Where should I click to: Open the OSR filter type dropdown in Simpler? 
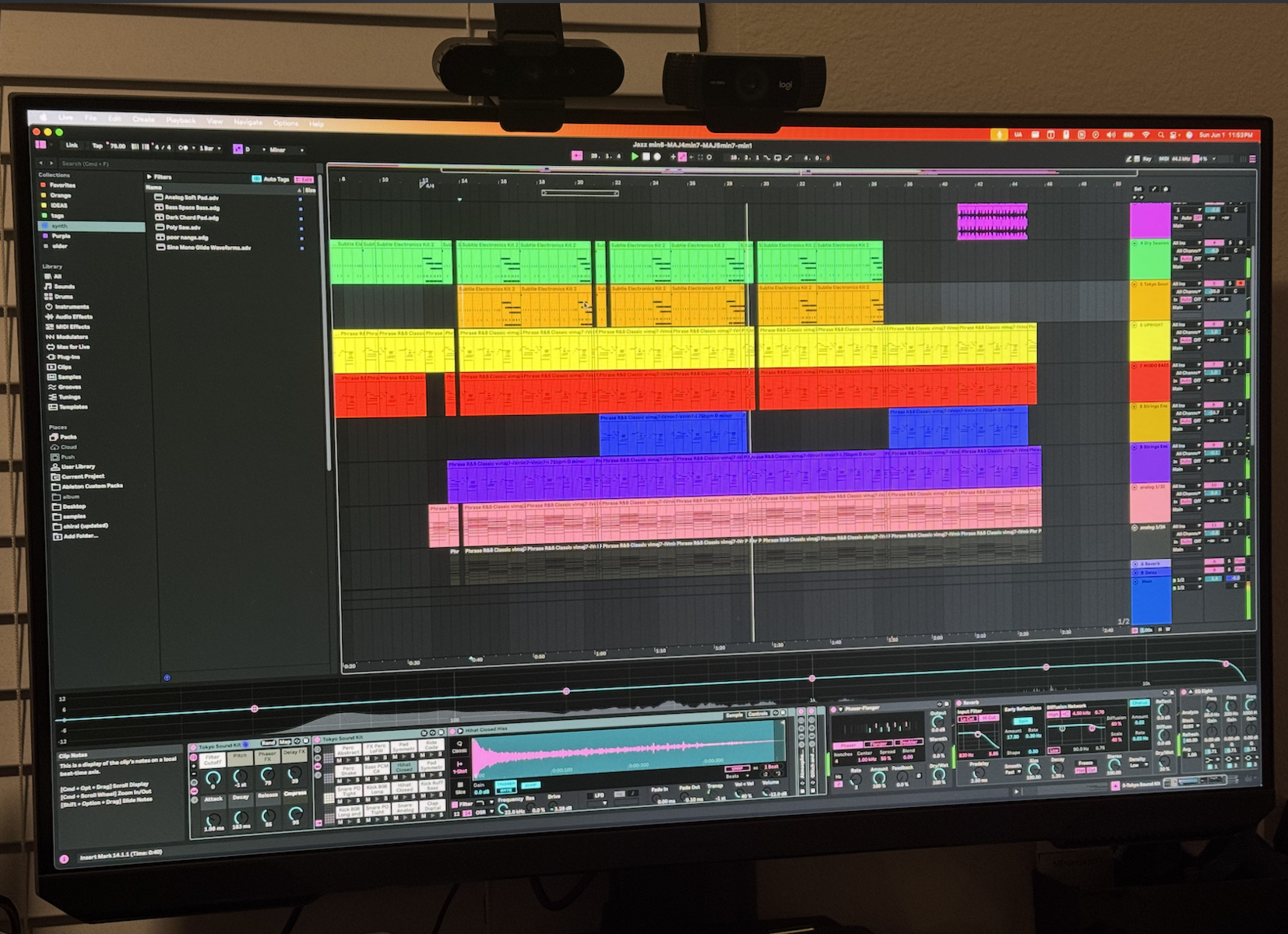coord(486,812)
